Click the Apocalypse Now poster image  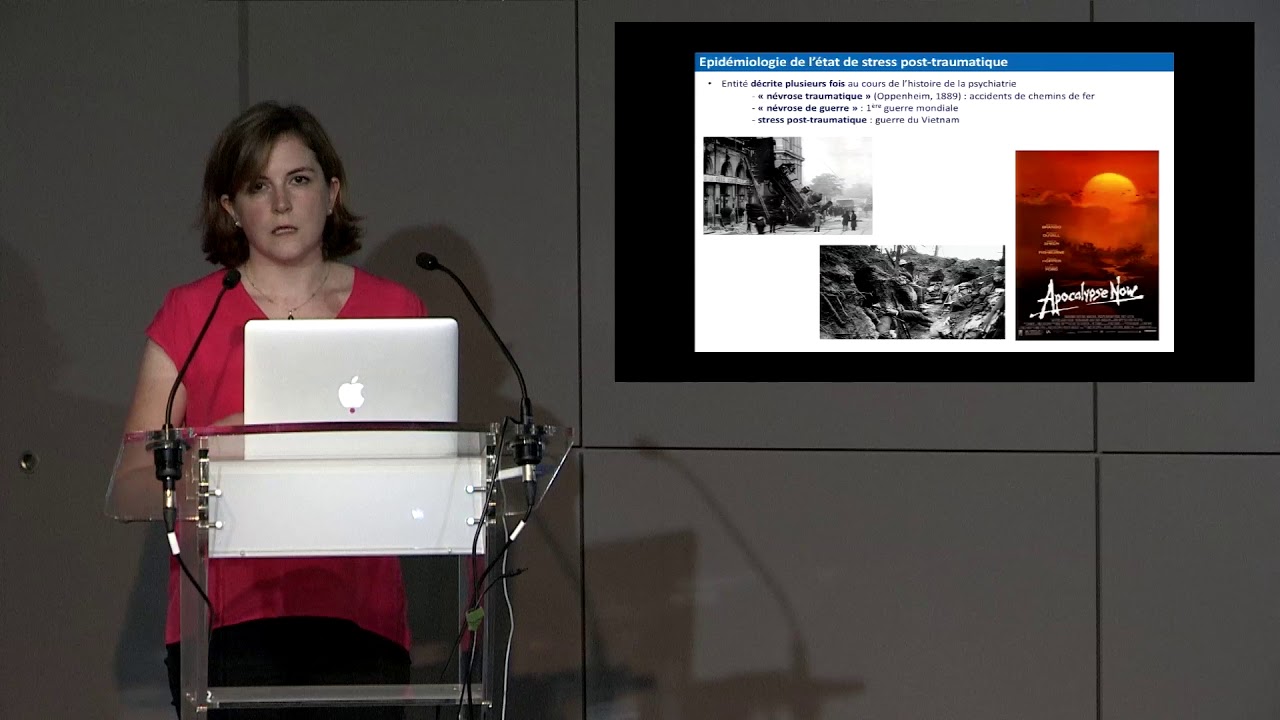point(1087,245)
